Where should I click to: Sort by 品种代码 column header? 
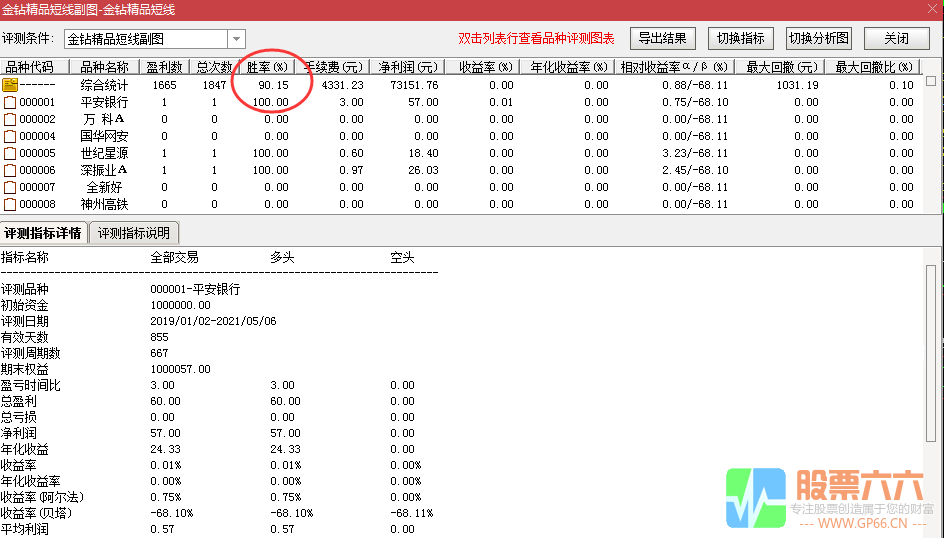35,67
